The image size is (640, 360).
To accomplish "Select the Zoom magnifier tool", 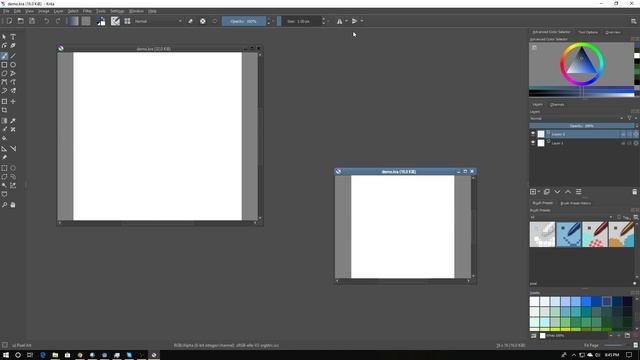I will click(4, 205).
